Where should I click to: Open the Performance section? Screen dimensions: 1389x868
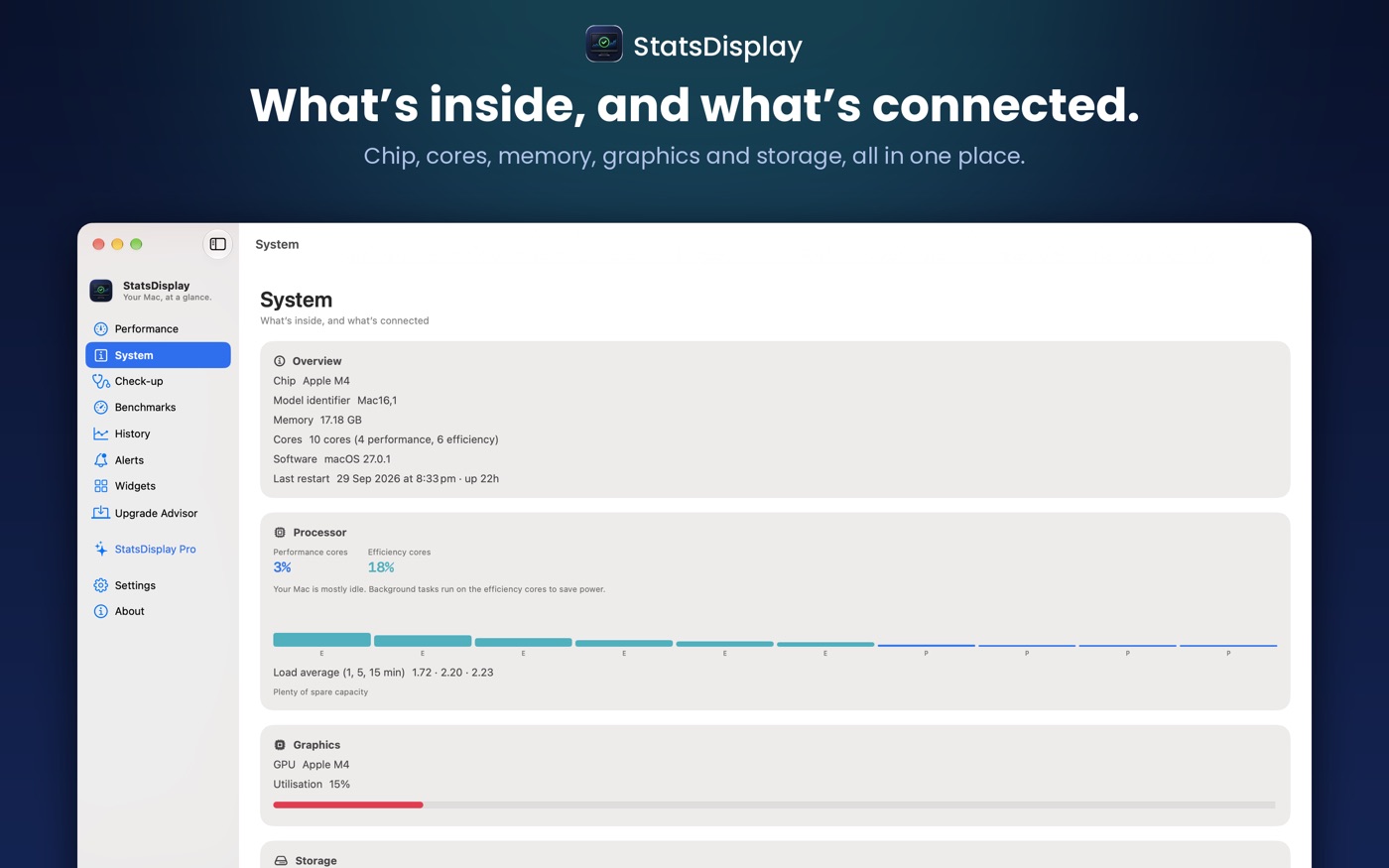tap(158, 328)
